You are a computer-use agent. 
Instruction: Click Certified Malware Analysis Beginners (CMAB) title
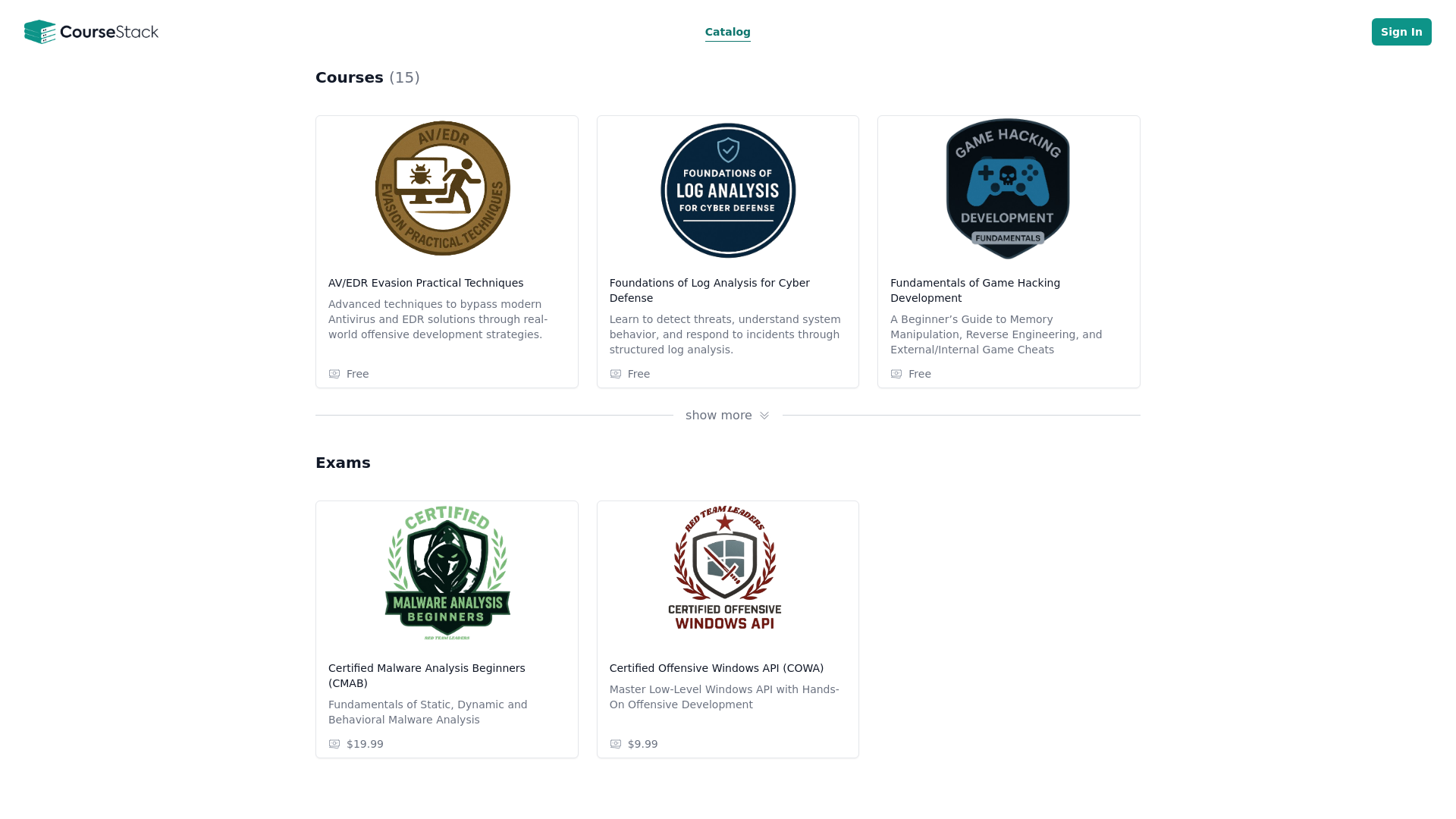point(427,676)
